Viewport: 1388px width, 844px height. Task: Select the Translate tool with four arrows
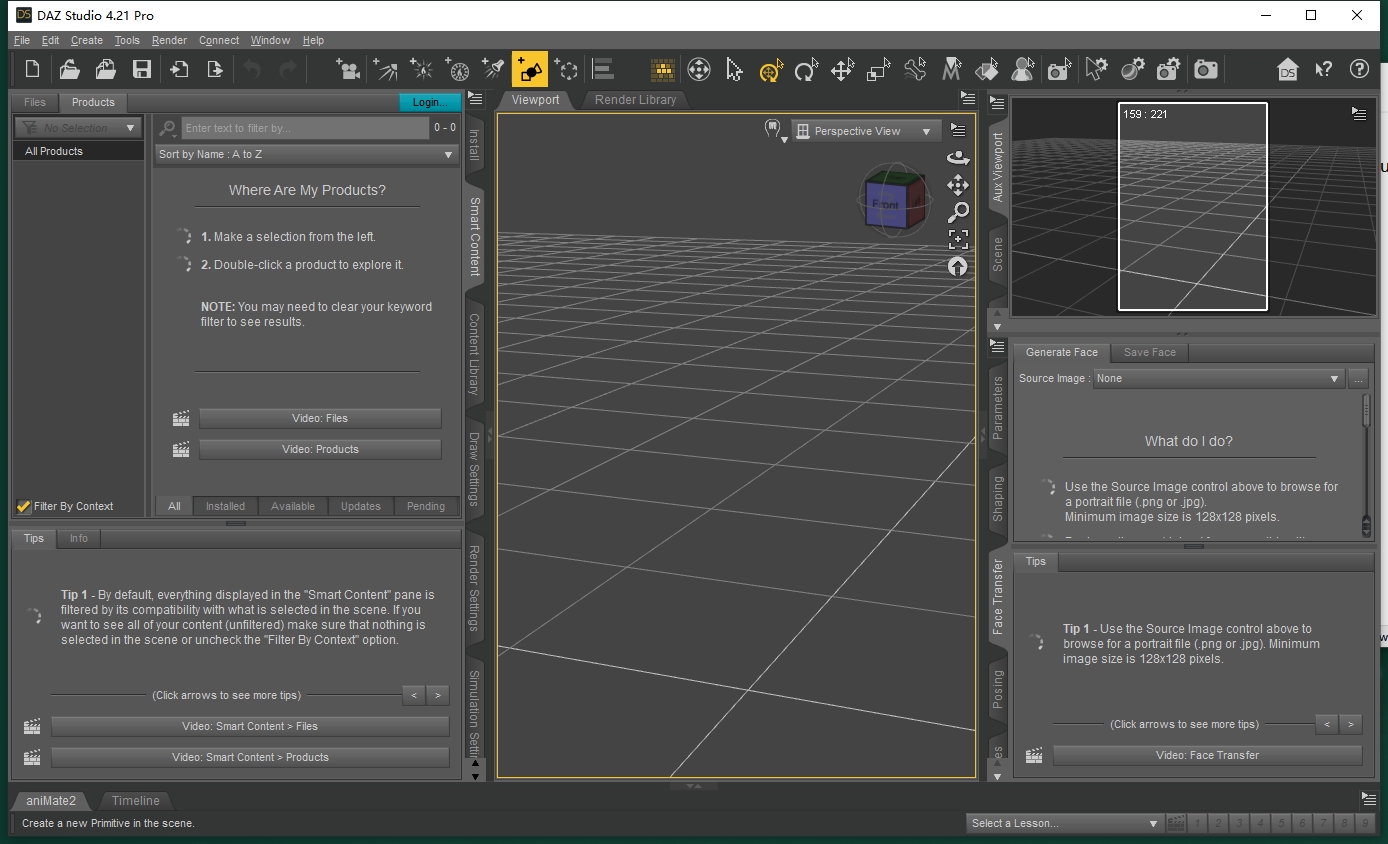coord(842,70)
